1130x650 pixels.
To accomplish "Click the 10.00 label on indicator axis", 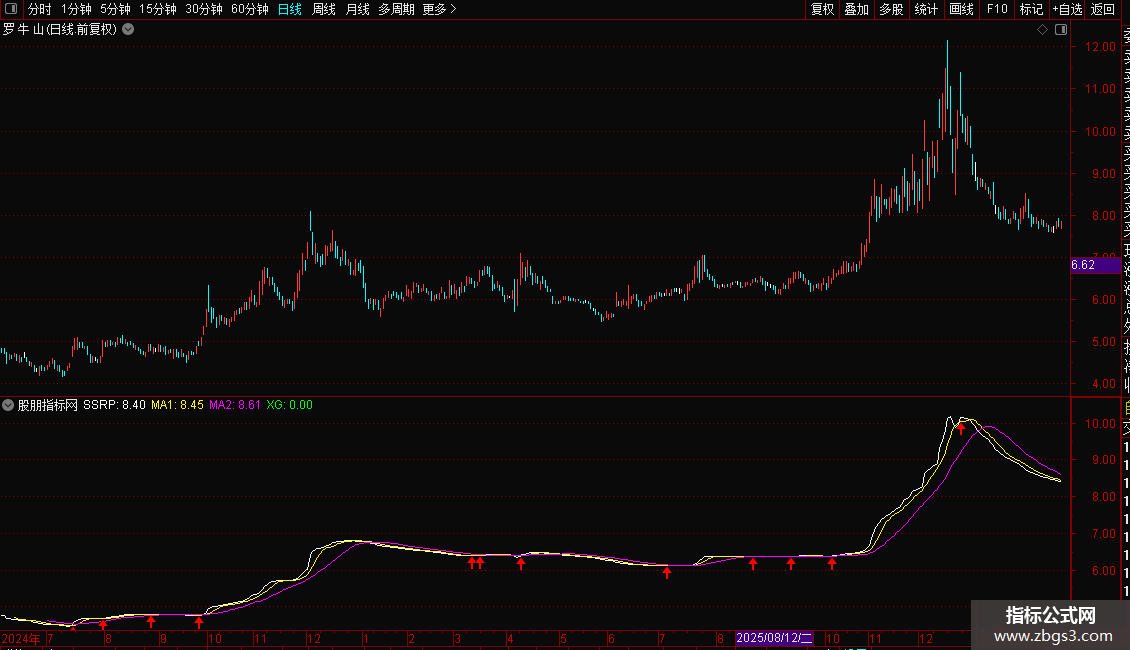I will coord(1100,424).
